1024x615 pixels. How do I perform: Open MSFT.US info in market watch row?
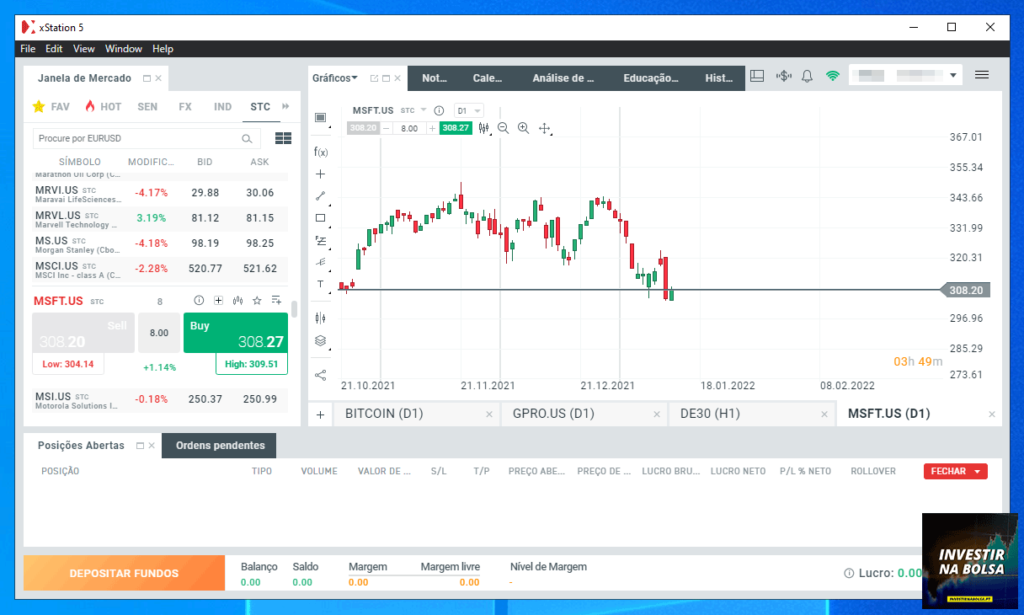pyautogui.click(x=199, y=300)
